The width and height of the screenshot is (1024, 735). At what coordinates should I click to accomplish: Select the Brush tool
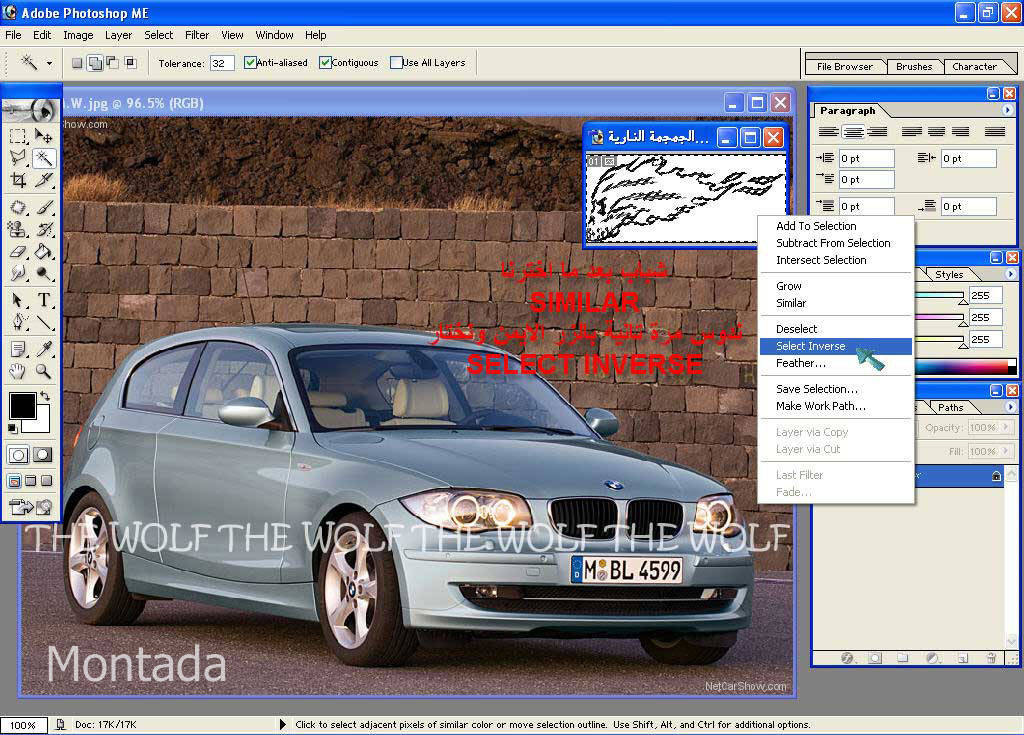pos(44,207)
